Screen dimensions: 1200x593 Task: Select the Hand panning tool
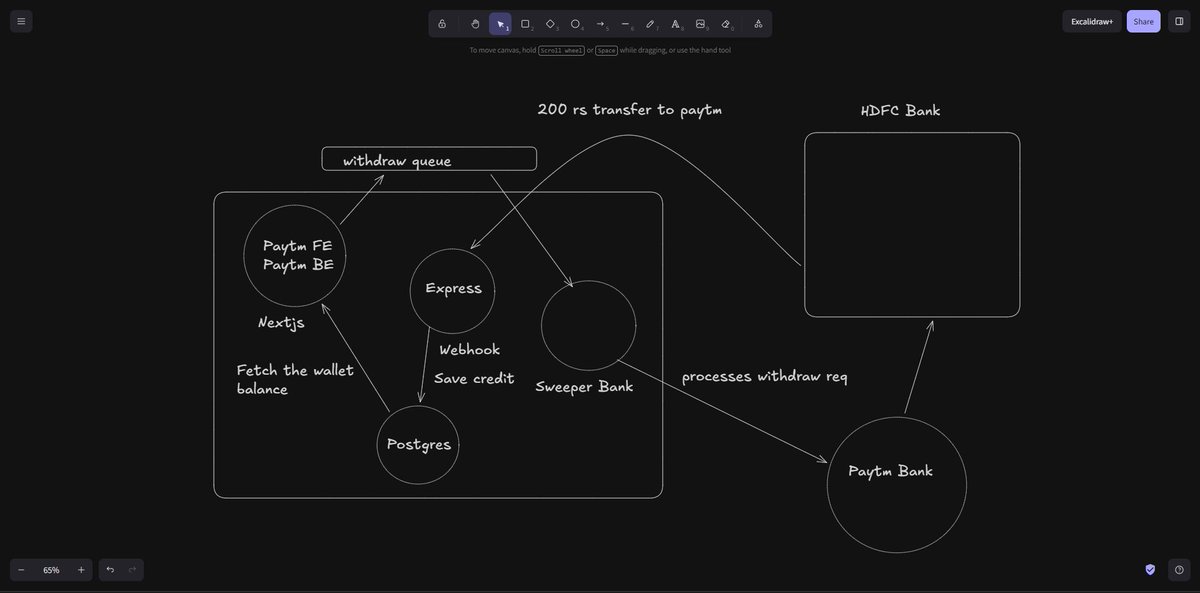click(x=475, y=23)
